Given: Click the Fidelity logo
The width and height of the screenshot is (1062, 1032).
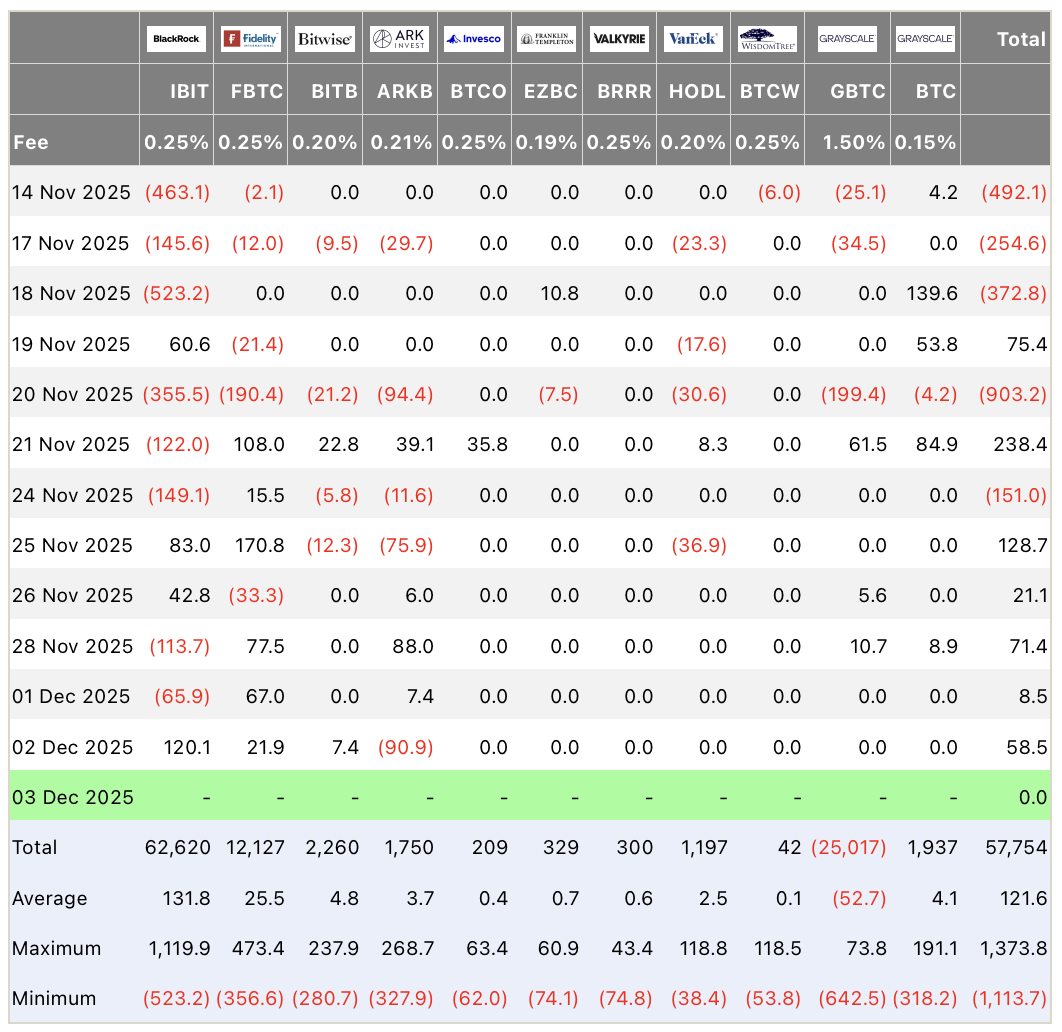Looking at the screenshot, I should [251, 39].
